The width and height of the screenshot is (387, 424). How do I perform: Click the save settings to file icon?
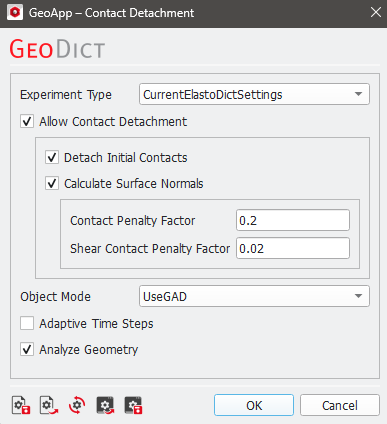click(21, 405)
